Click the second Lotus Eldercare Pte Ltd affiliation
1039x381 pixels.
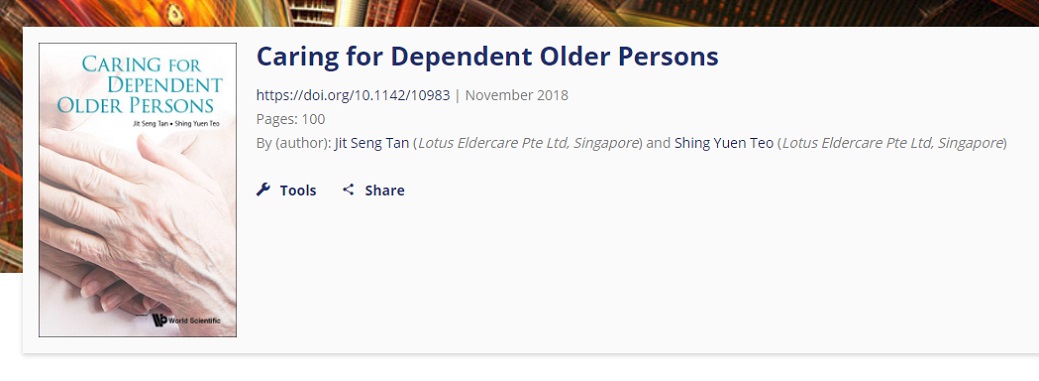[892, 143]
